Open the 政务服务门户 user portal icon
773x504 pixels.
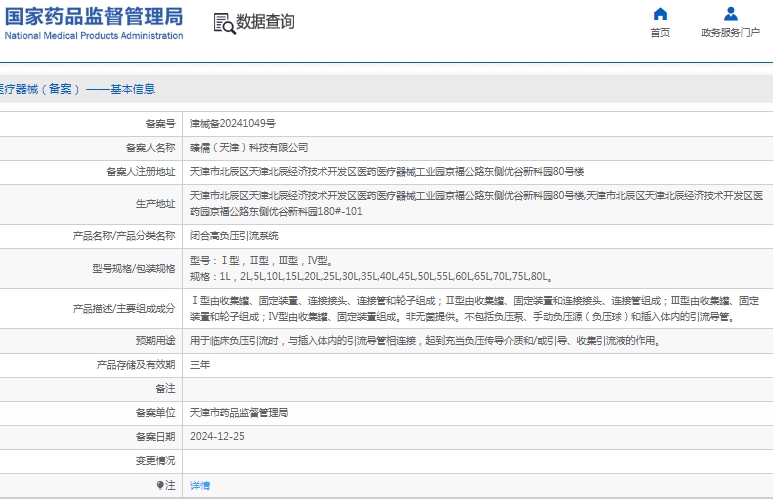(x=731, y=14)
